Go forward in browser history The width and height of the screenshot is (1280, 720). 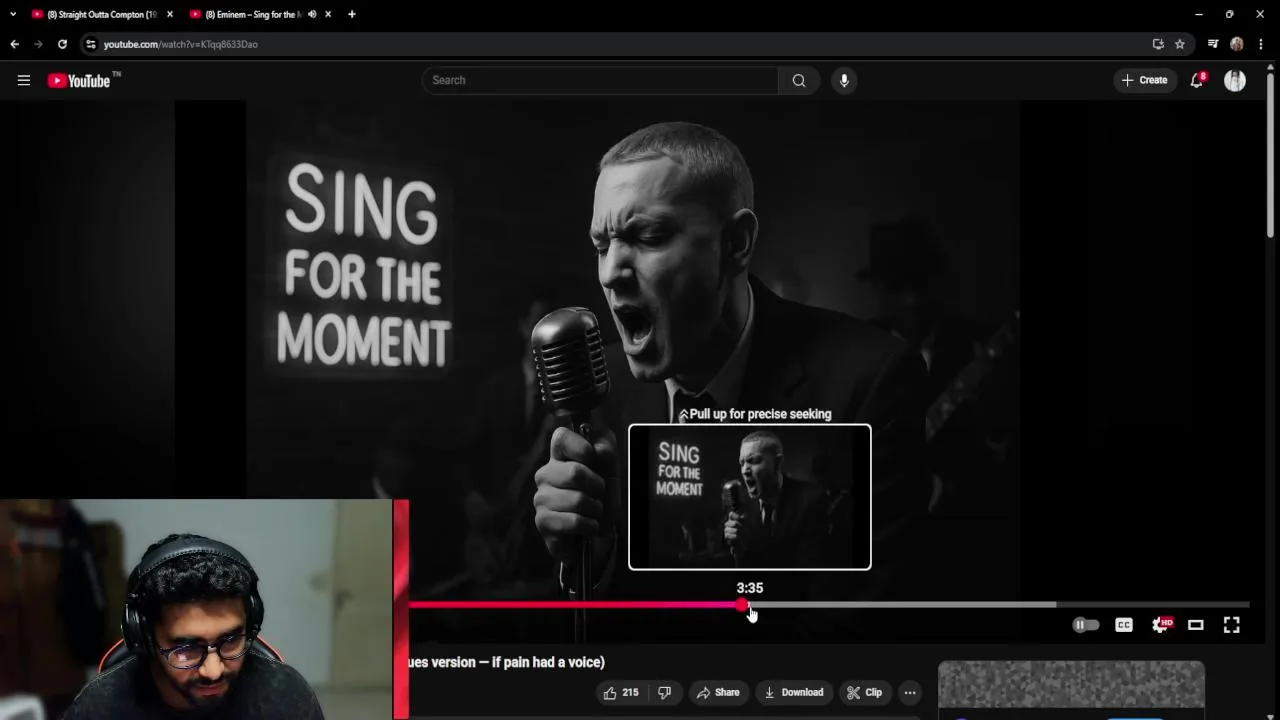coord(38,44)
